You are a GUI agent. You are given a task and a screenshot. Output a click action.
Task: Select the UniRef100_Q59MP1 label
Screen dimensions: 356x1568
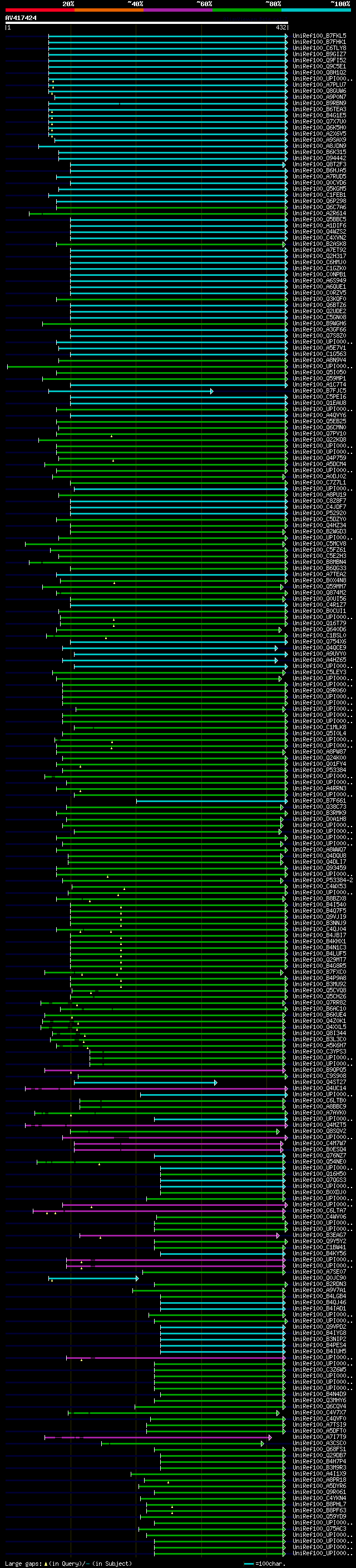click(x=319, y=379)
